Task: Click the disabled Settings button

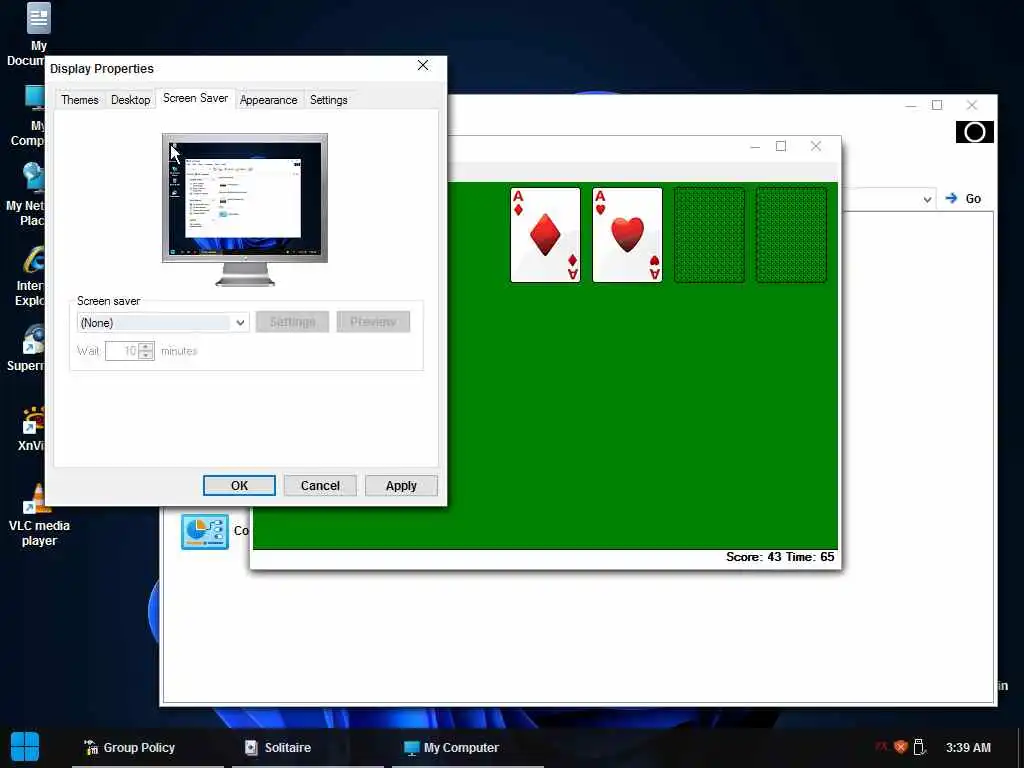Action: click(x=292, y=322)
